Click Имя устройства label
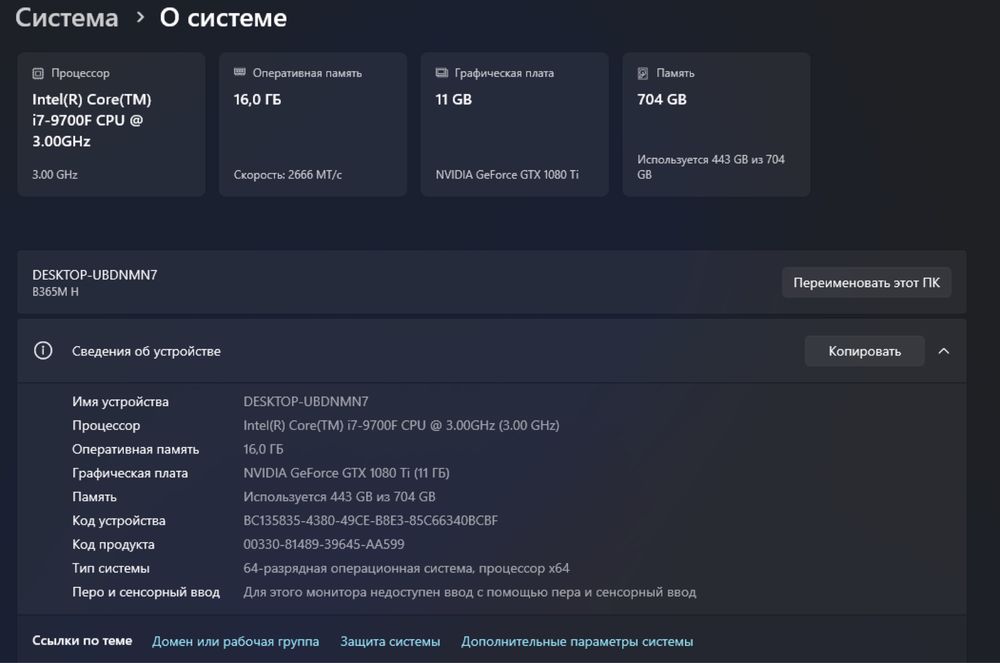1000x663 pixels. [121, 402]
